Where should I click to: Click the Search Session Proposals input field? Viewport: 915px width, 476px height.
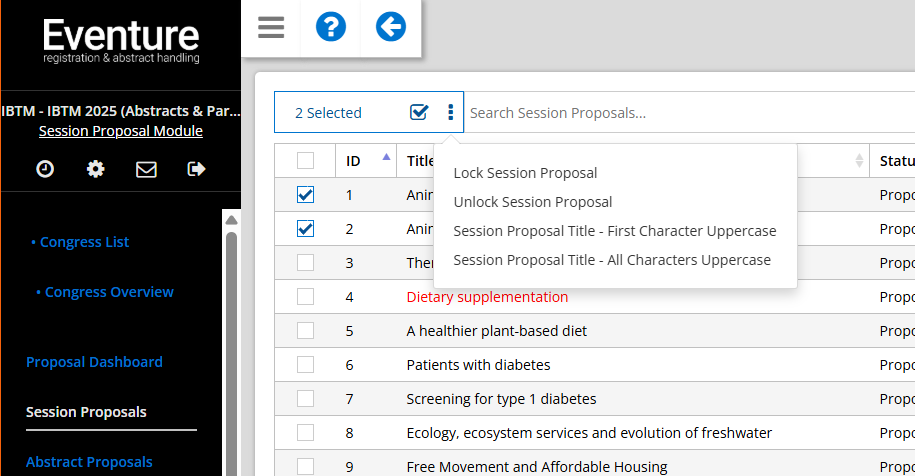680,113
